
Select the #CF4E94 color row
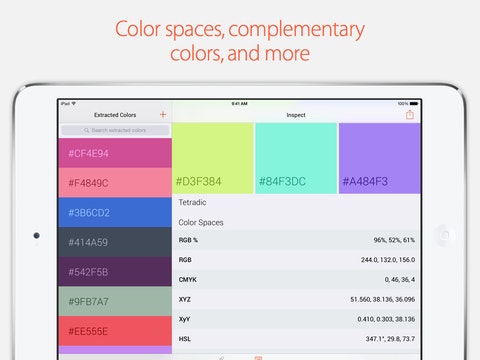click(115, 153)
